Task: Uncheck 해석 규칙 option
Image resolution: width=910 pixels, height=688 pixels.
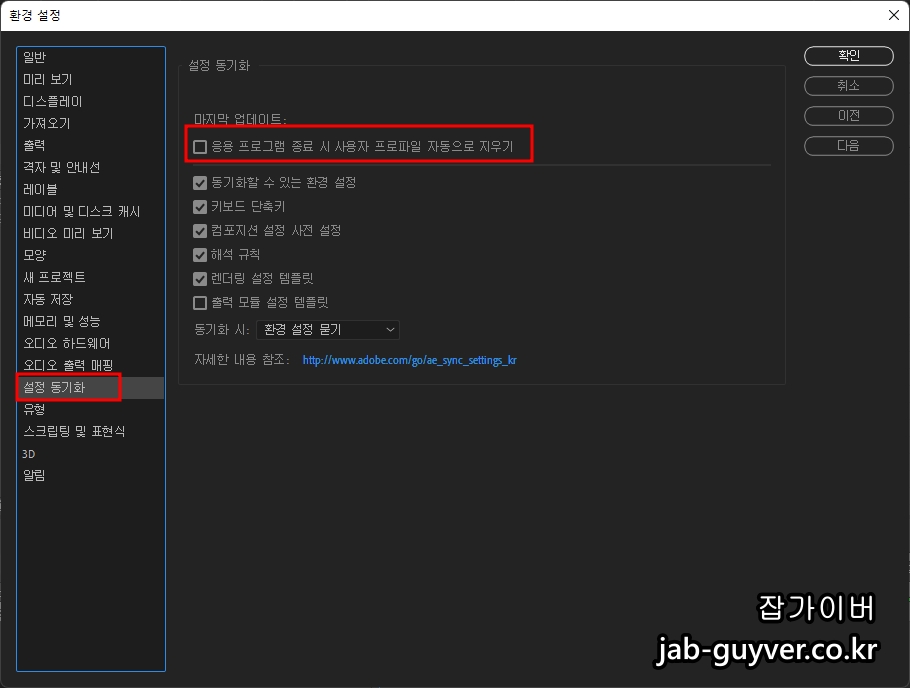Action: pos(200,255)
